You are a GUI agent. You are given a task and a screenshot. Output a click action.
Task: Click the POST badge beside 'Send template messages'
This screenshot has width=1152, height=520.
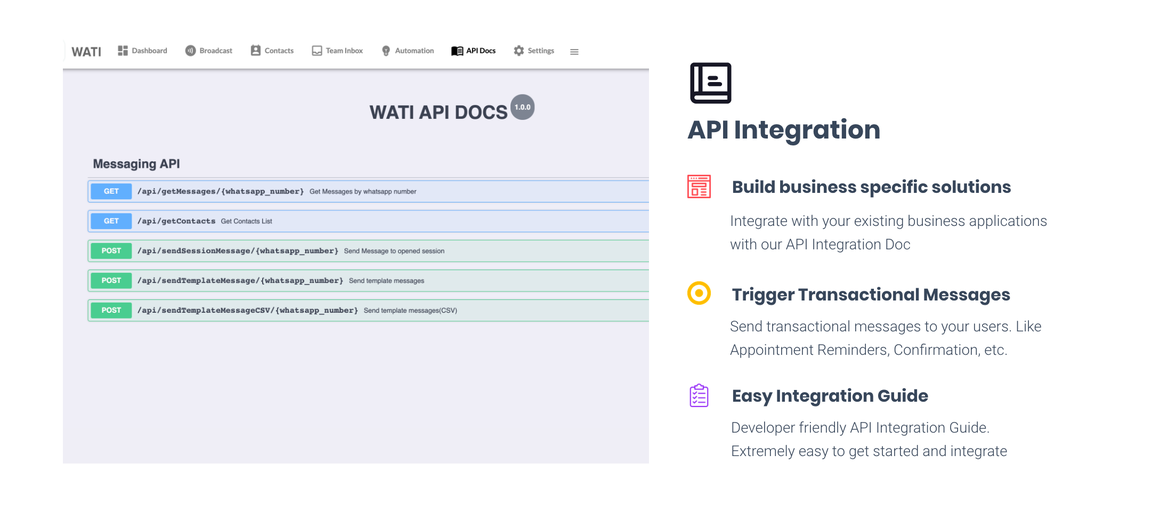[111, 281]
